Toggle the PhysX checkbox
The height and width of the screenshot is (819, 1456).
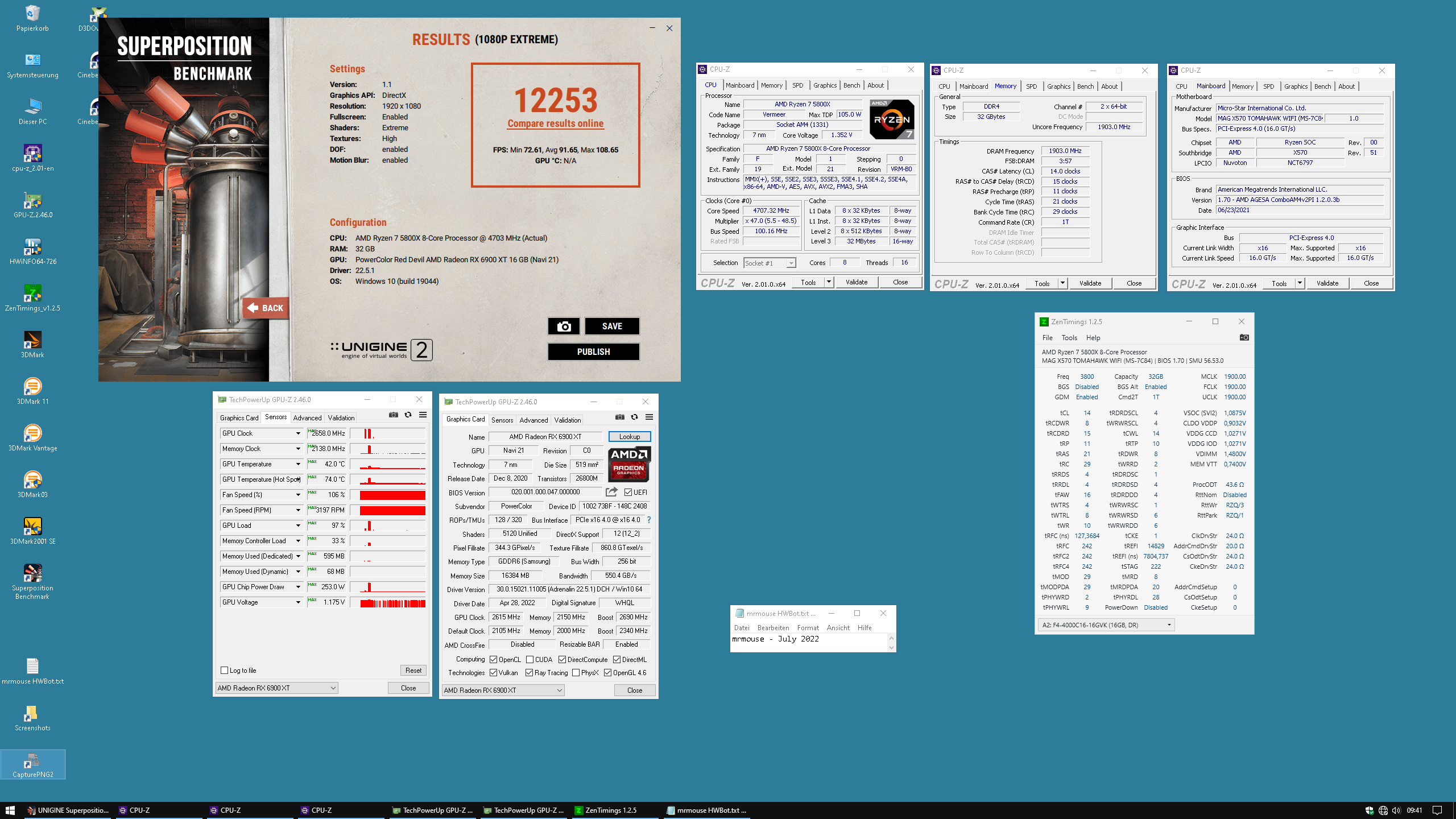[x=576, y=672]
